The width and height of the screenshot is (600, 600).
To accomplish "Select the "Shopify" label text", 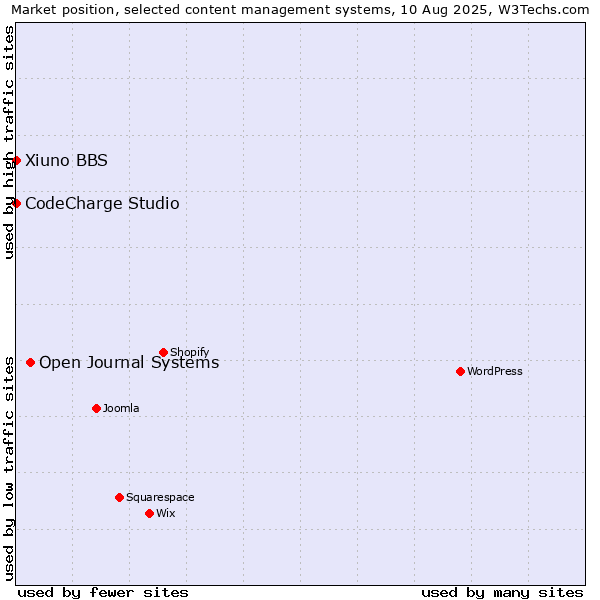I will pyautogui.click(x=189, y=352).
